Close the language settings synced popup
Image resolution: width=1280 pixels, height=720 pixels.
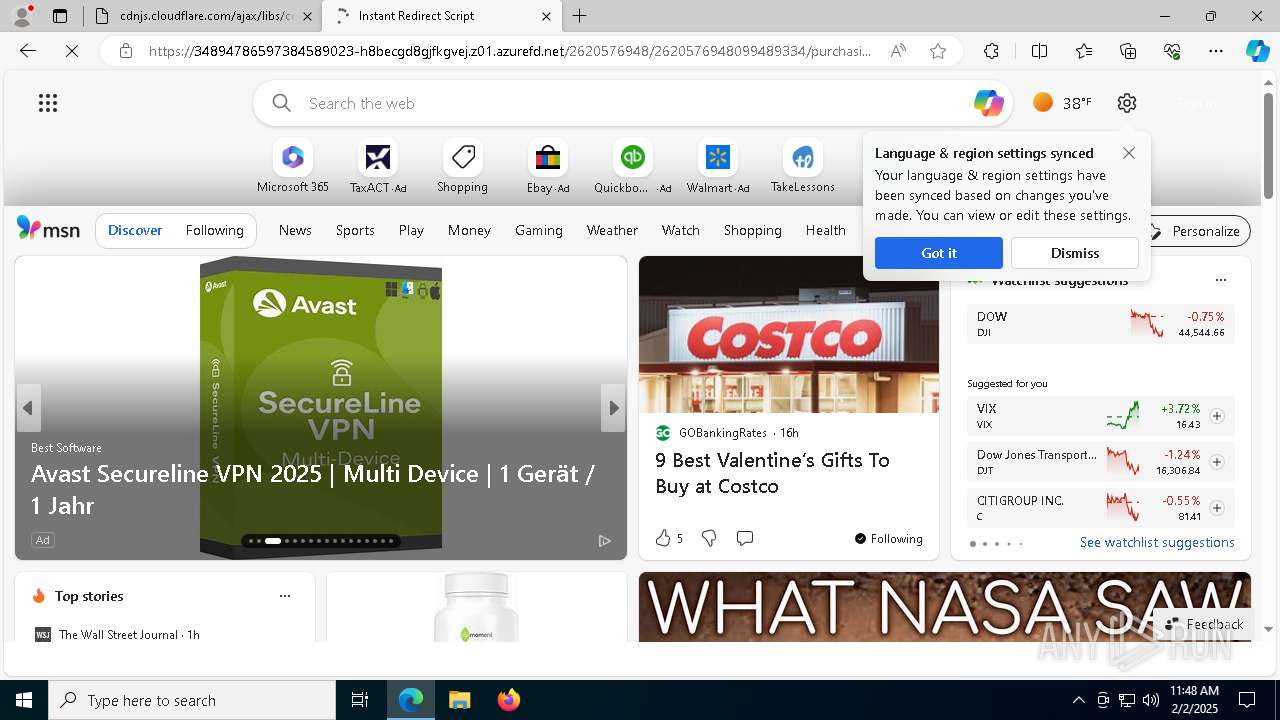(1129, 153)
